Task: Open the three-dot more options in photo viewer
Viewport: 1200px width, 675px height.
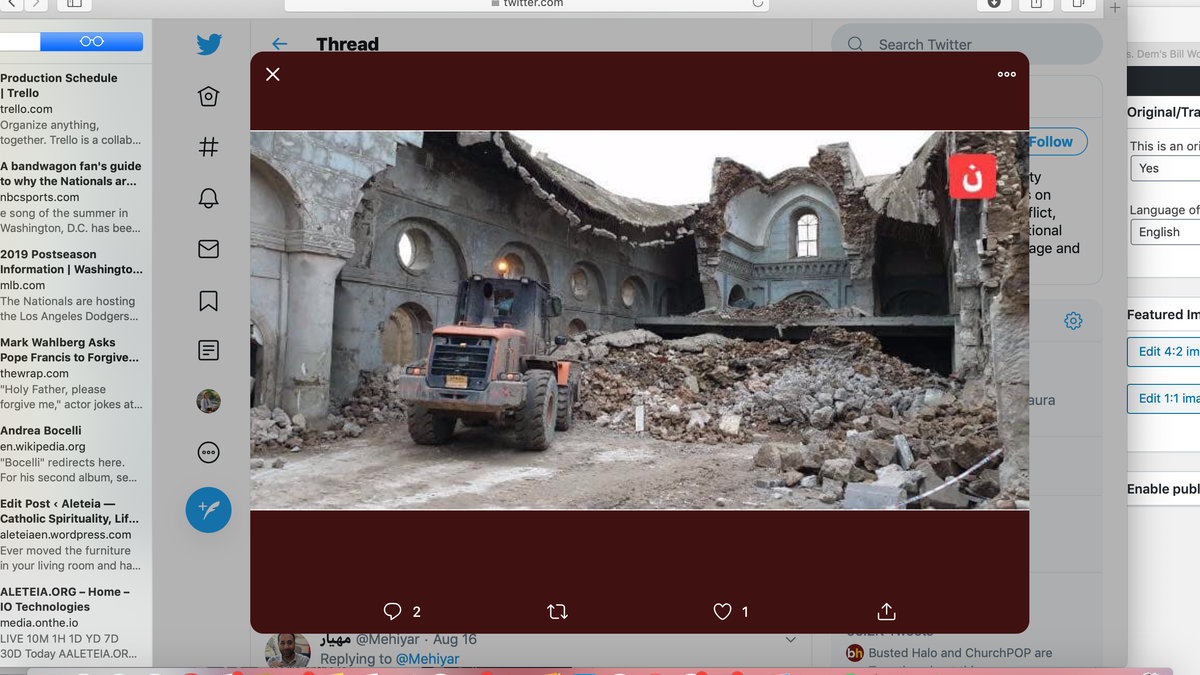Action: coord(1006,74)
